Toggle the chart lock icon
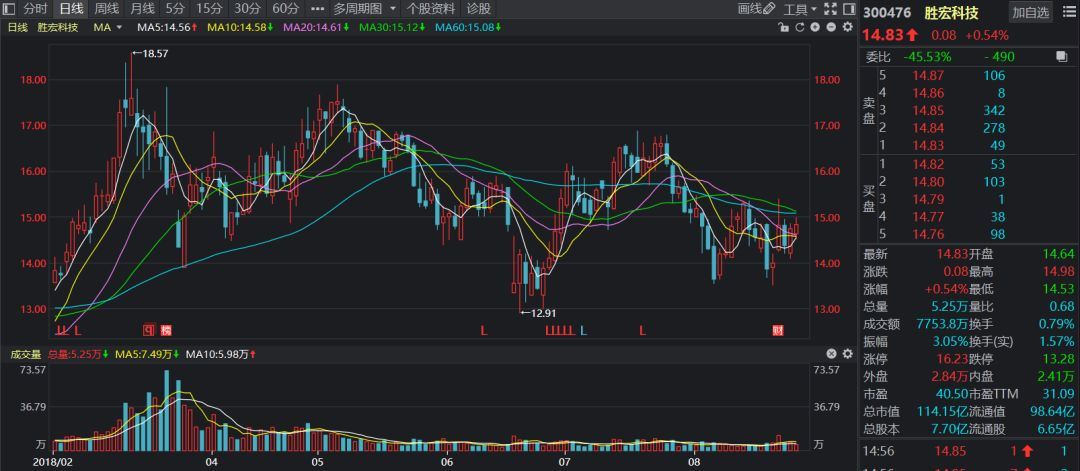The image size is (1080, 471). (x=783, y=28)
